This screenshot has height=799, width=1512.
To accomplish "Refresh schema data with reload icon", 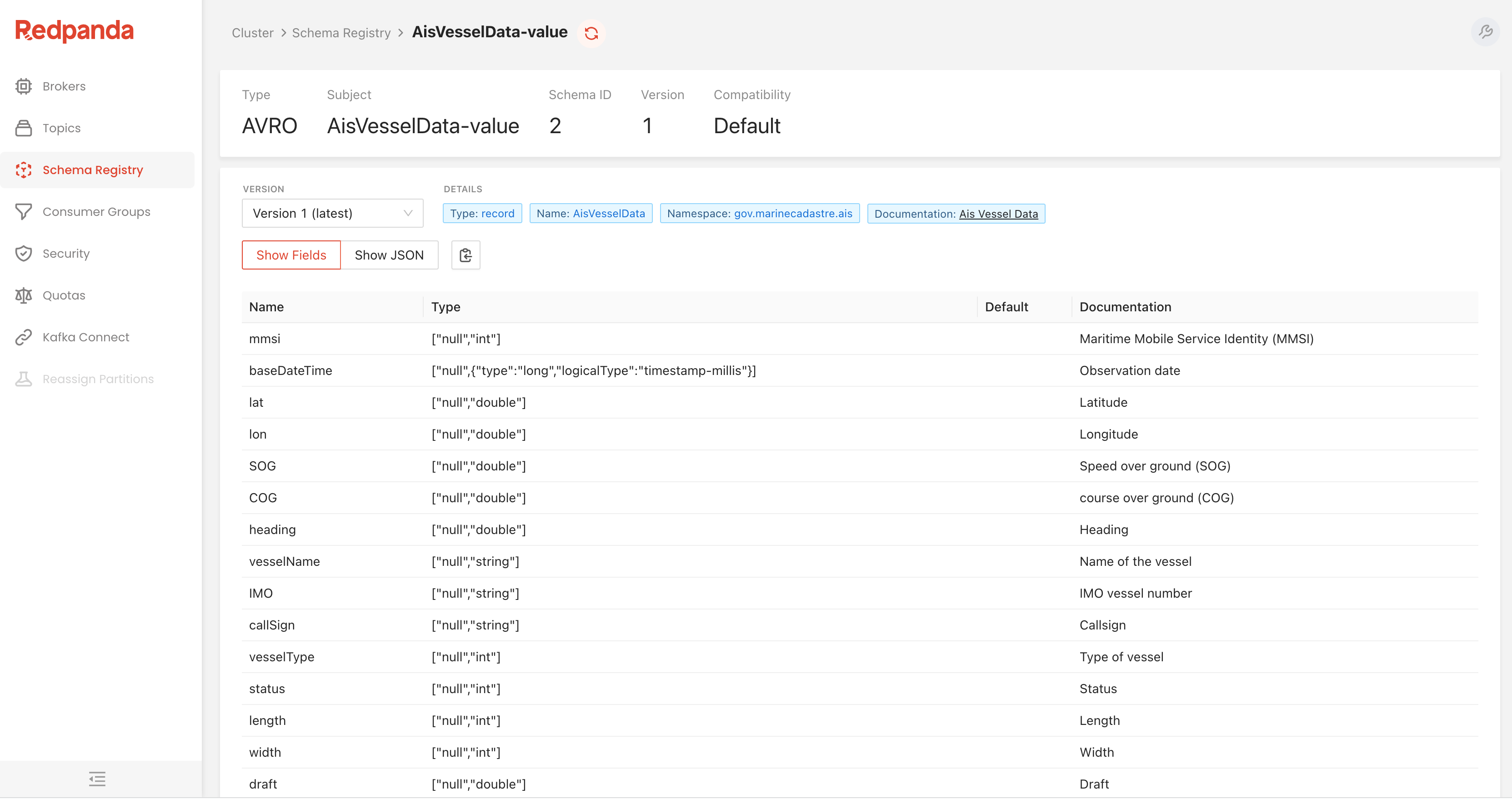I will (591, 33).
